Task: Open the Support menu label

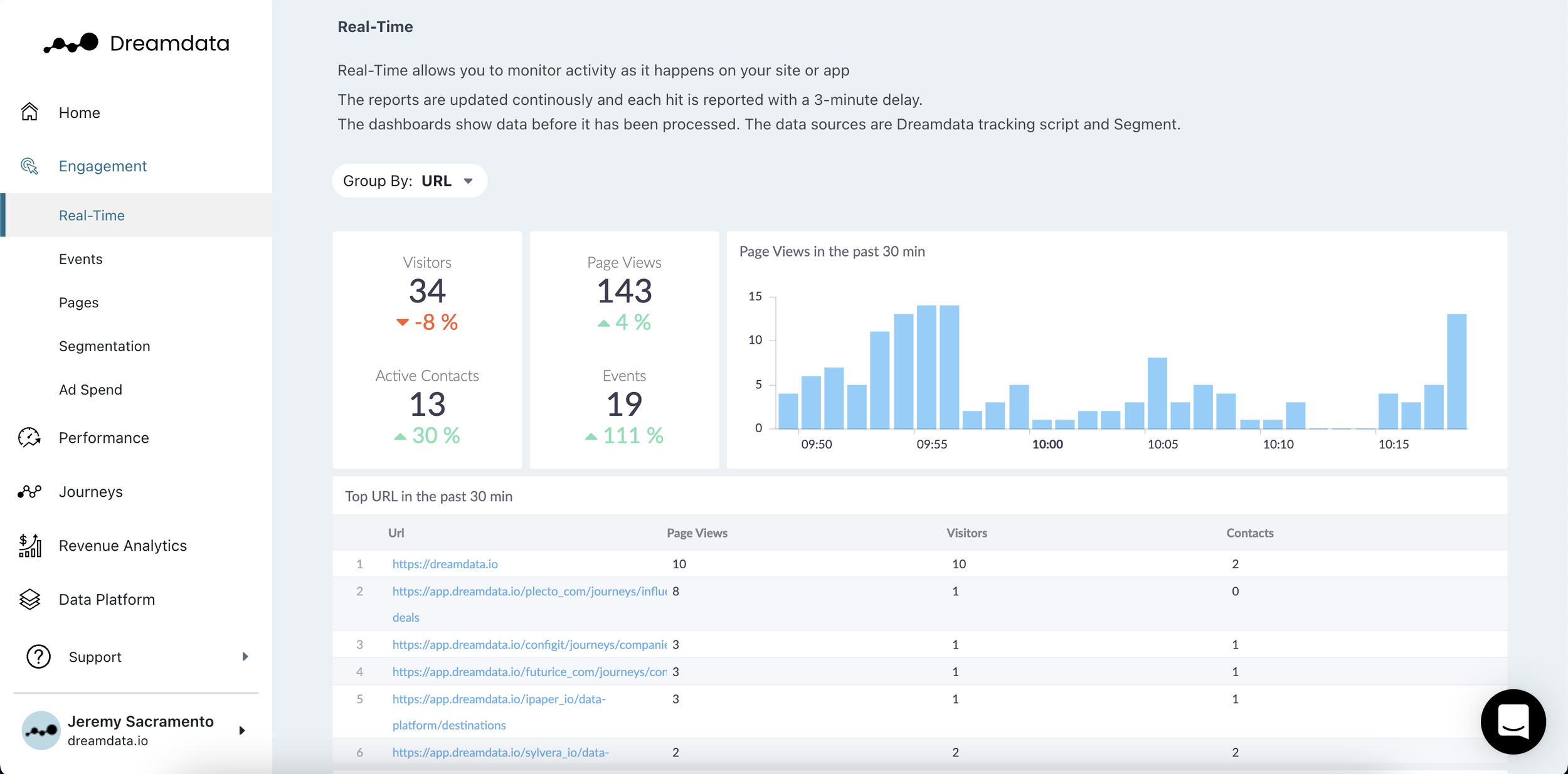Action: click(95, 657)
